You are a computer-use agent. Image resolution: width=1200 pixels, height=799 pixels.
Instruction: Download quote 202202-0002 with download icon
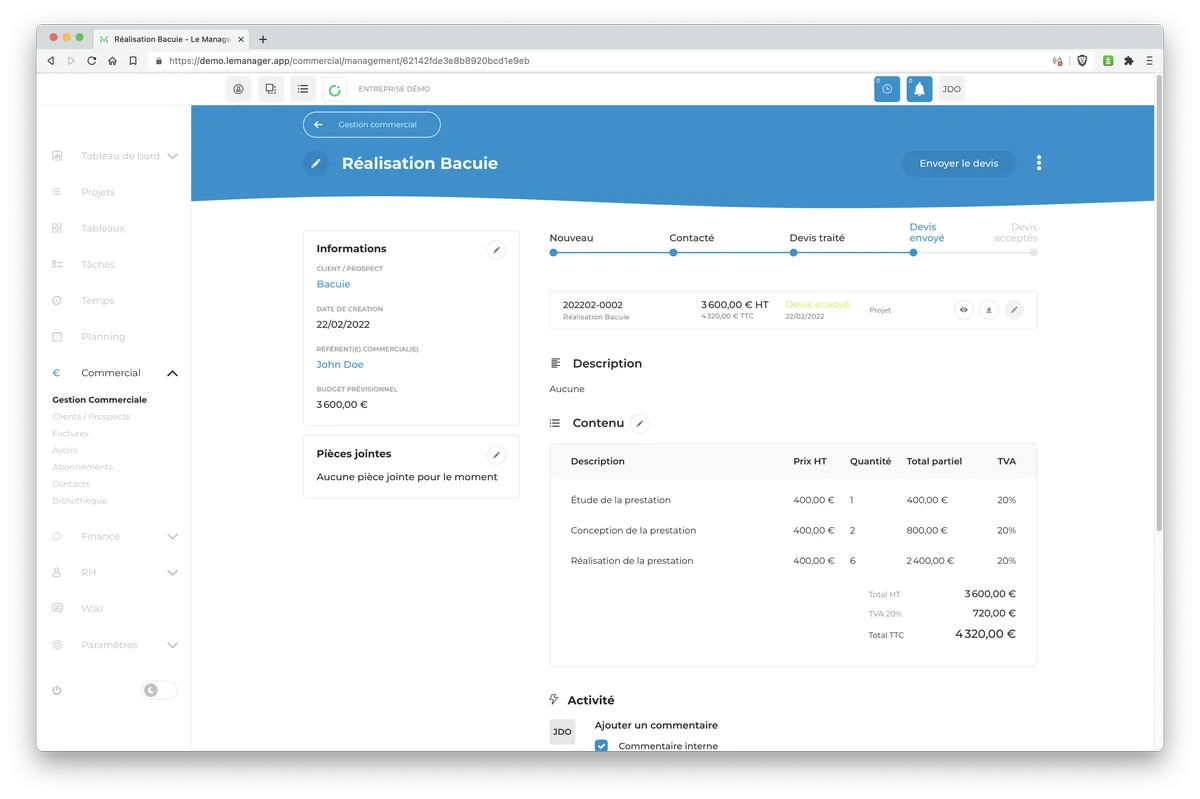pyautogui.click(x=989, y=310)
